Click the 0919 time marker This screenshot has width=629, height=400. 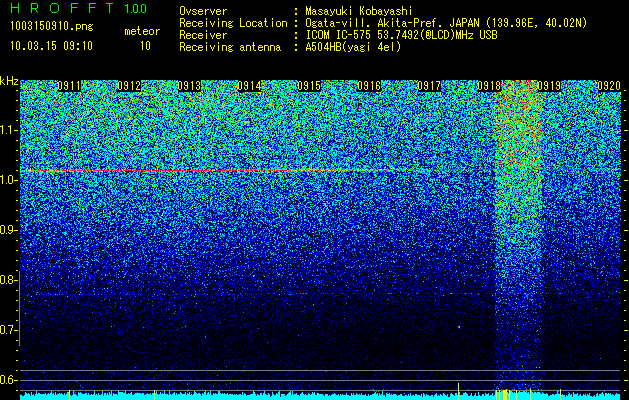tap(549, 86)
